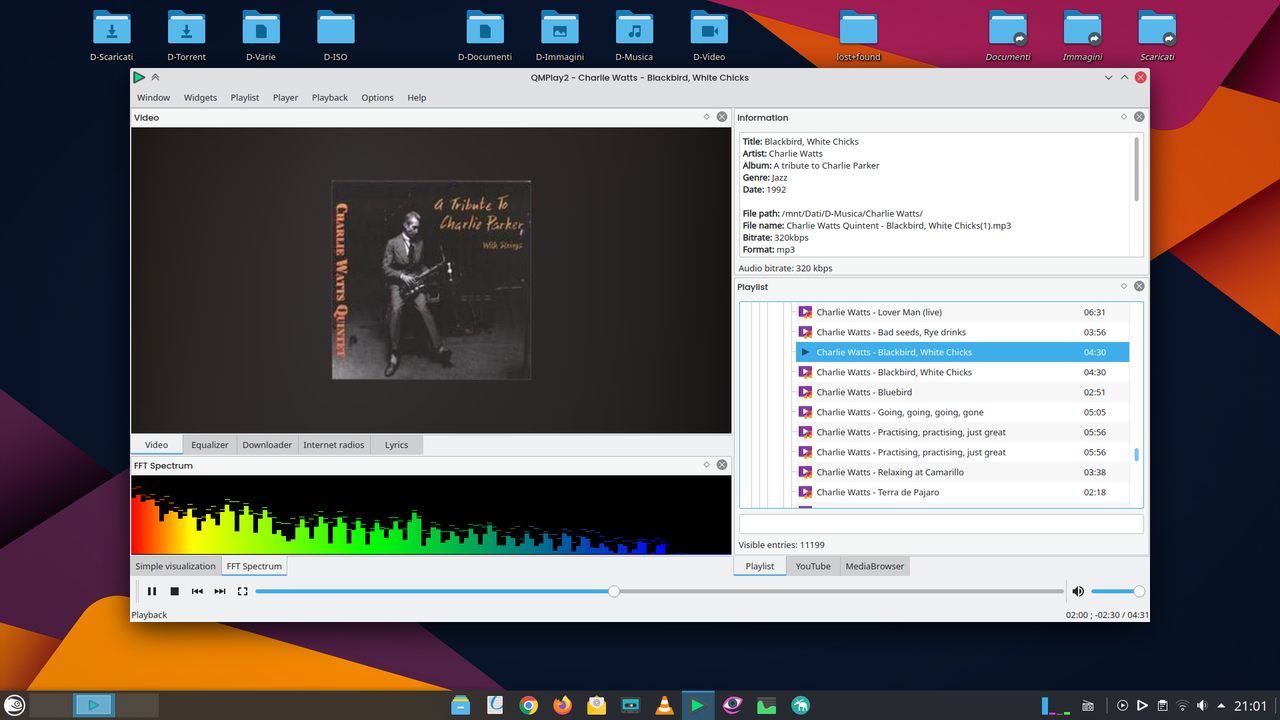This screenshot has width=1280, height=720.
Task: Float the Playlist panel
Action: pos(1123,286)
